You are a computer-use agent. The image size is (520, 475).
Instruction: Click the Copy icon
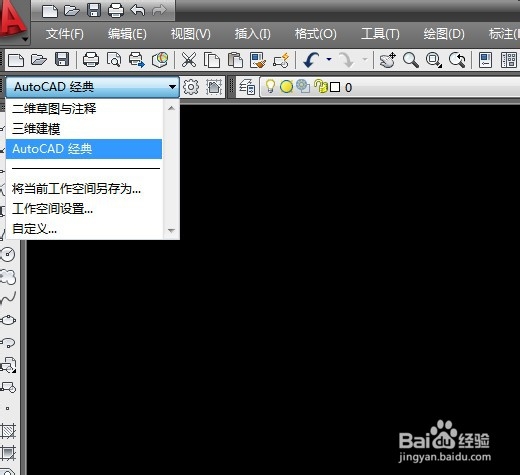(212, 60)
